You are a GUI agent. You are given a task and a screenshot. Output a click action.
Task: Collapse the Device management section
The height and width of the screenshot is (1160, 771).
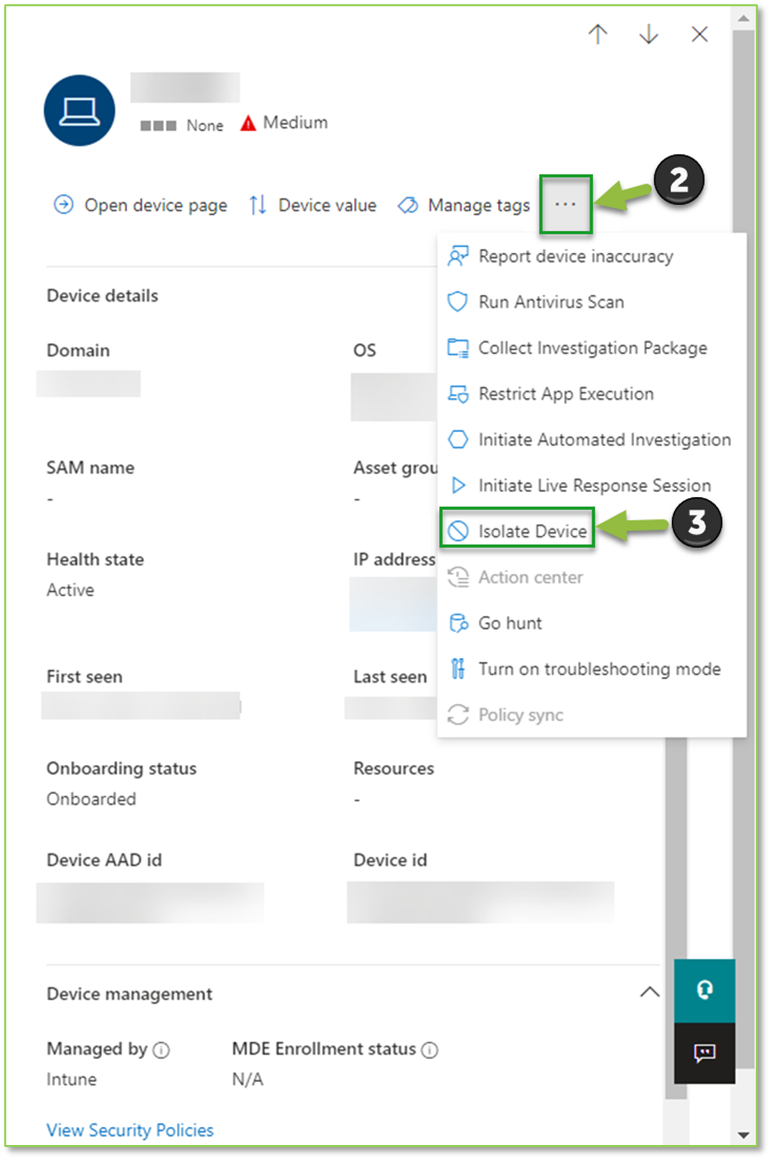650,992
